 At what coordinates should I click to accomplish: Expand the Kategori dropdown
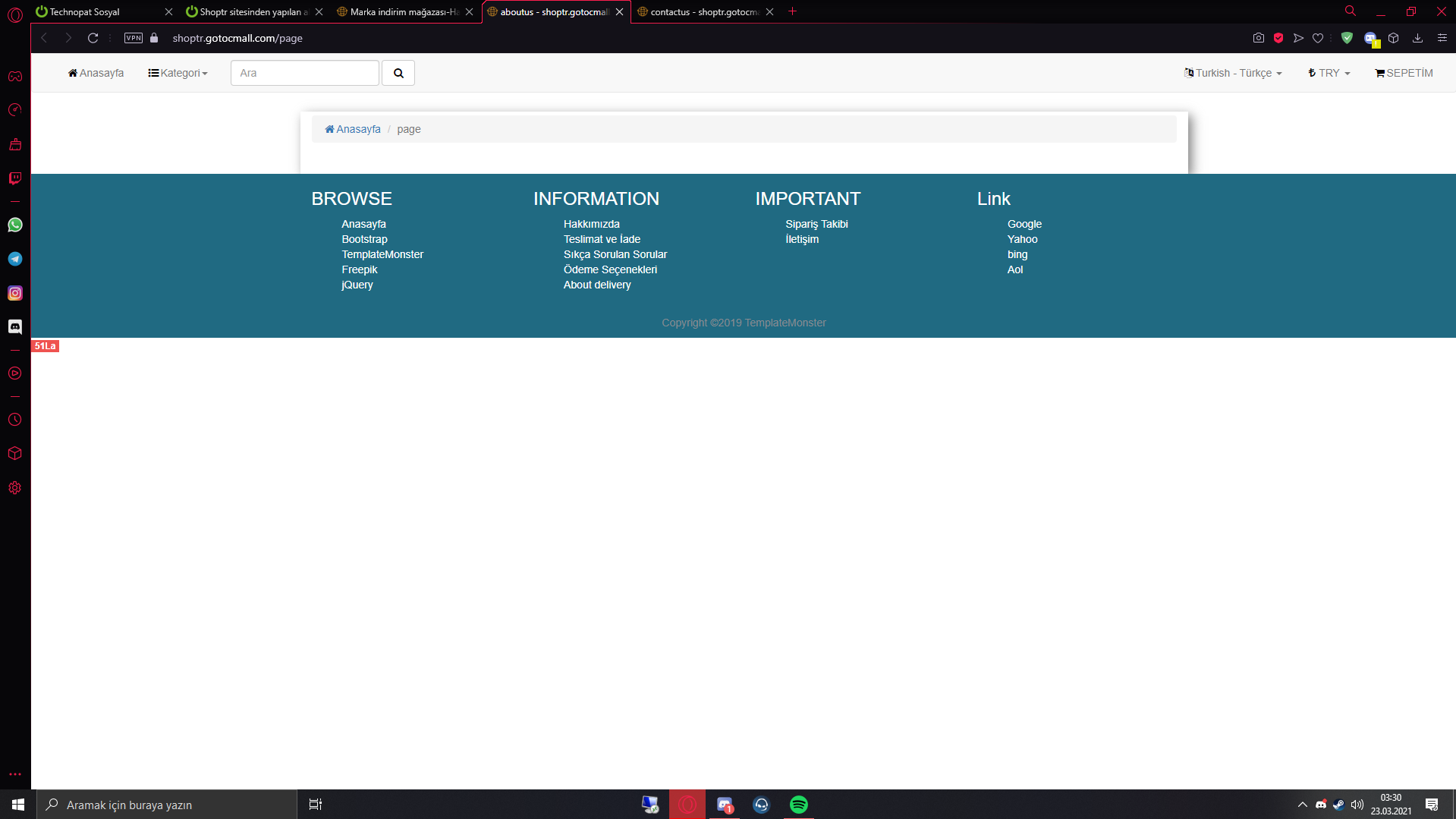click(178, 73)
